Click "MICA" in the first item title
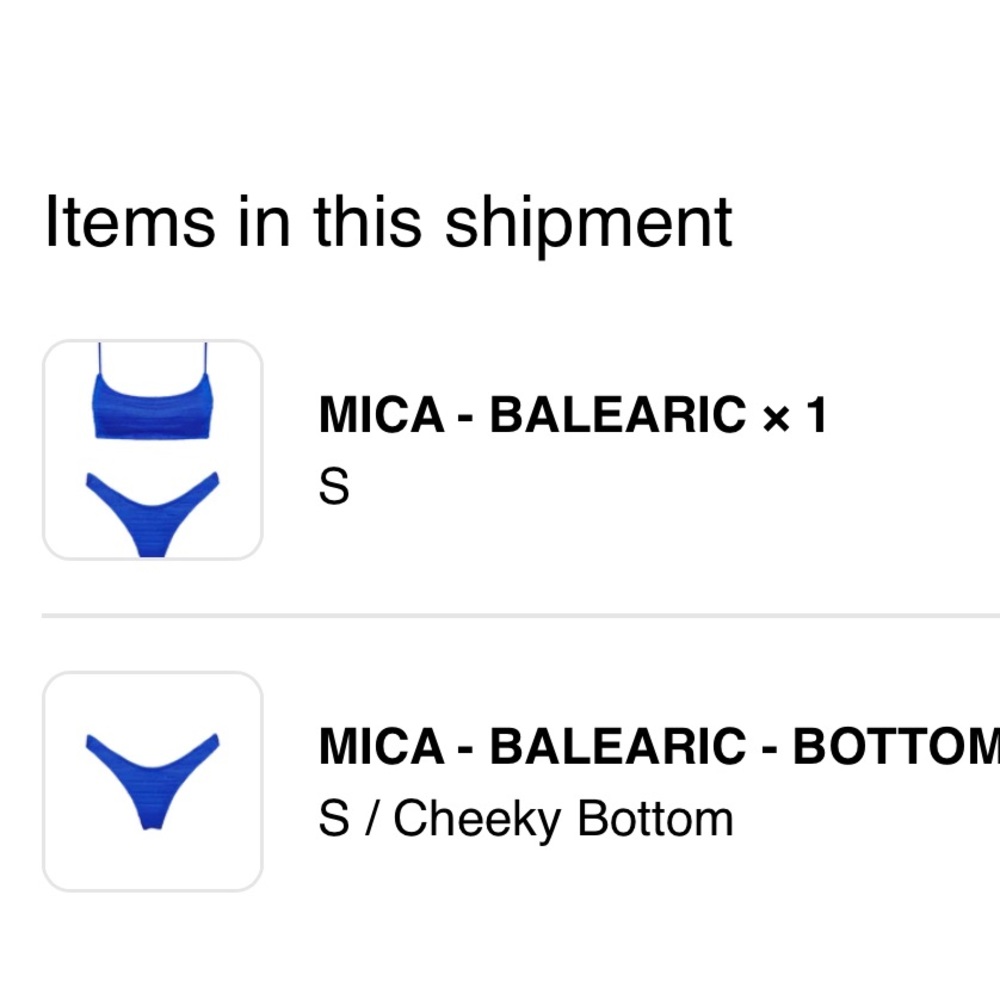The image size is (1000, 1000). pyautogui.click(x=381, y=415)
